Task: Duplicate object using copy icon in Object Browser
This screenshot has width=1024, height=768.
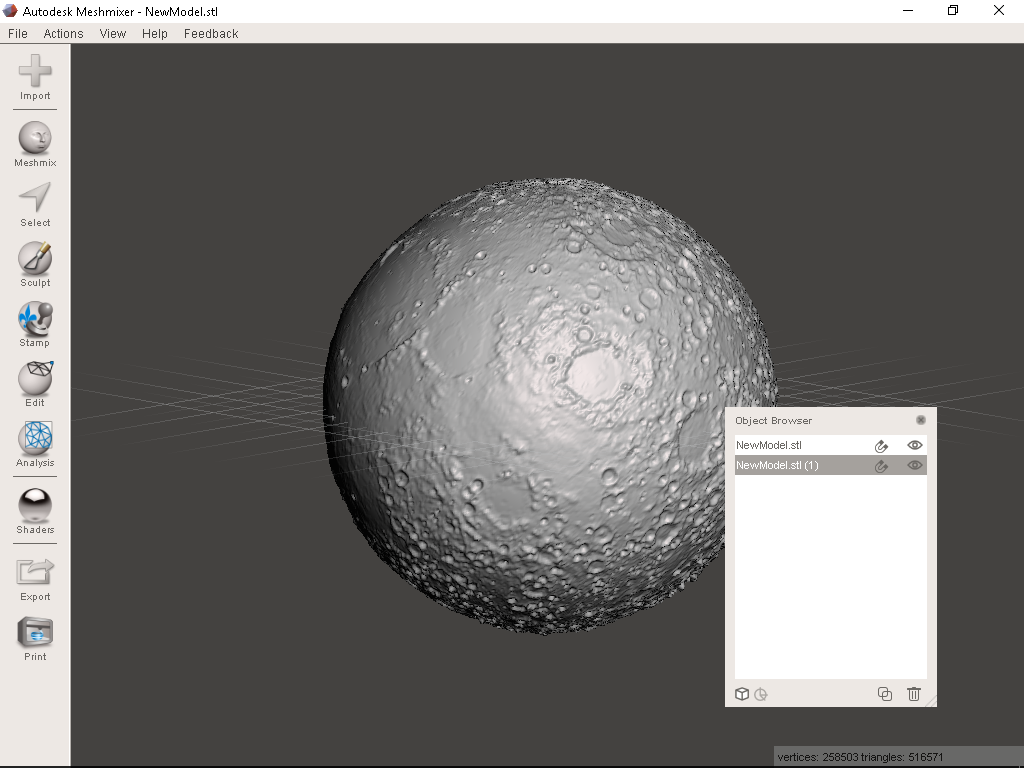Action: [884, 693]
